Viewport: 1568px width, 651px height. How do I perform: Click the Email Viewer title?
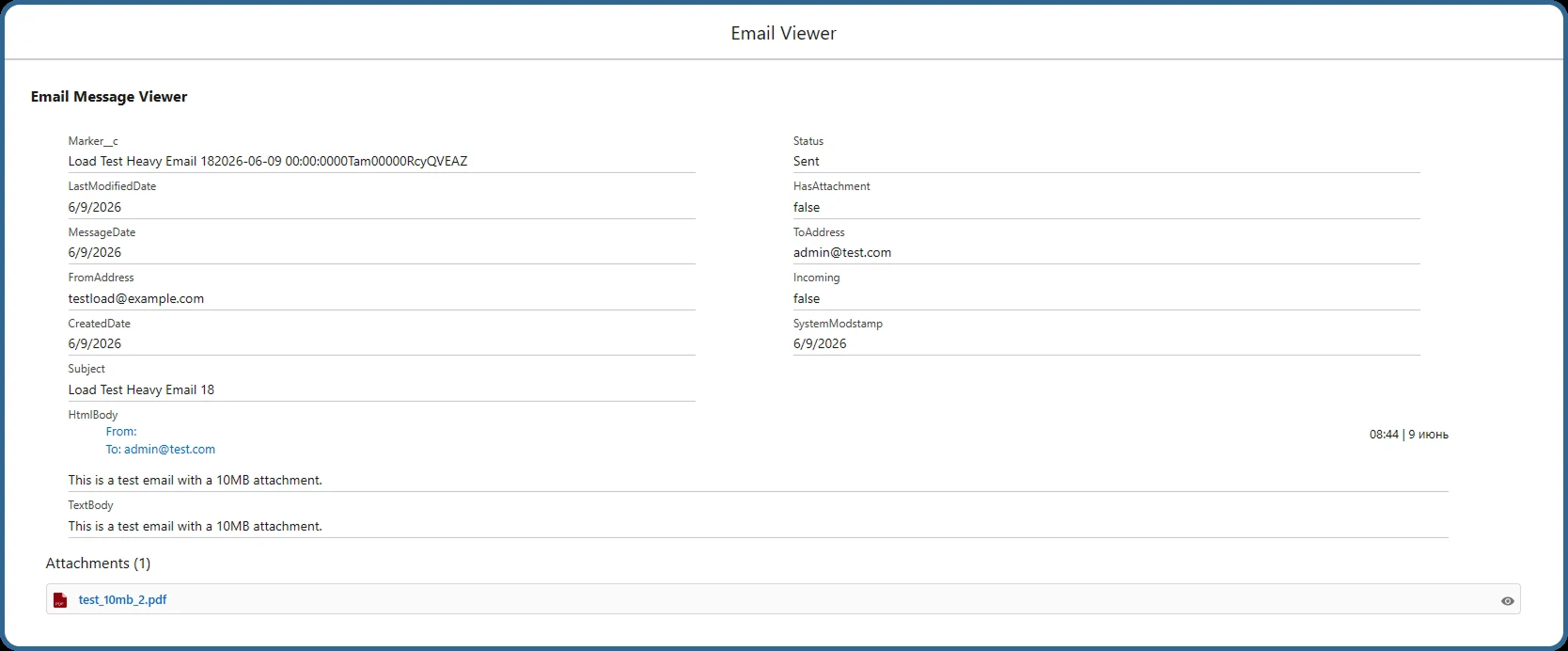click(x=783, y=33)
